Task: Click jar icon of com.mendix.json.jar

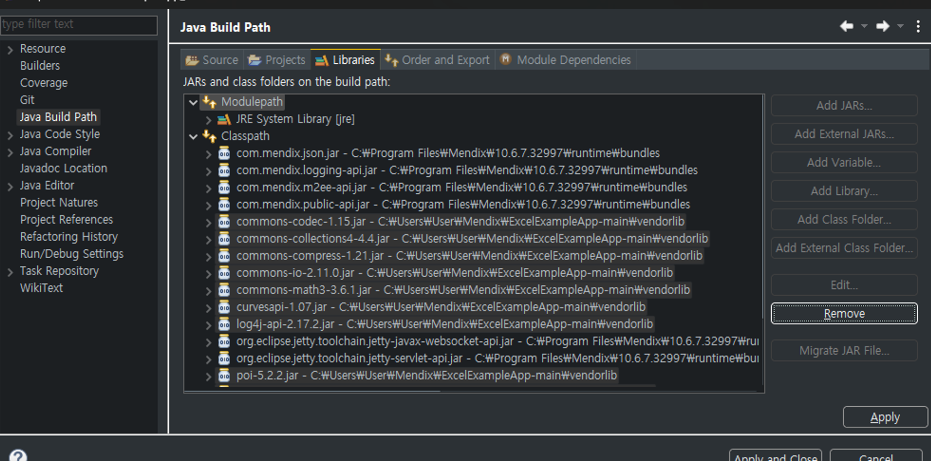Action: point(224,153)
